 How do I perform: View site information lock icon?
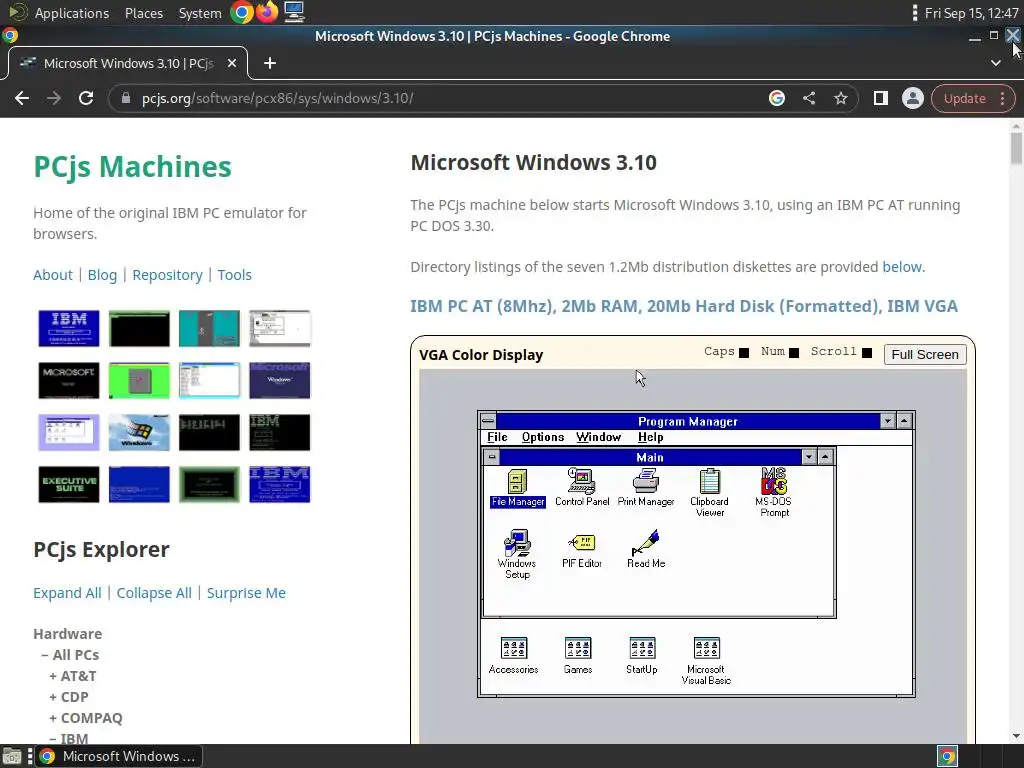tap(126, 98)
